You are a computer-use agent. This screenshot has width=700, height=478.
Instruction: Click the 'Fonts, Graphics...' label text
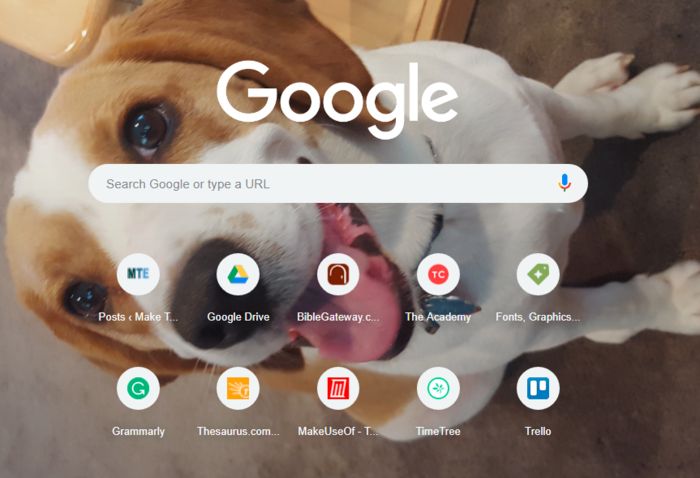pos(538,317)
